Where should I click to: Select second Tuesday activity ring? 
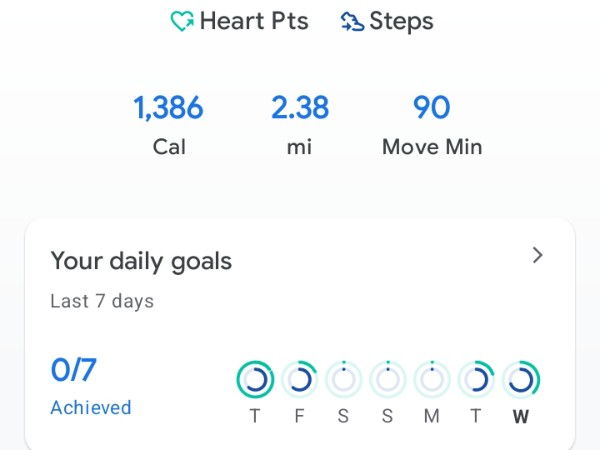(x=476, y=380)
